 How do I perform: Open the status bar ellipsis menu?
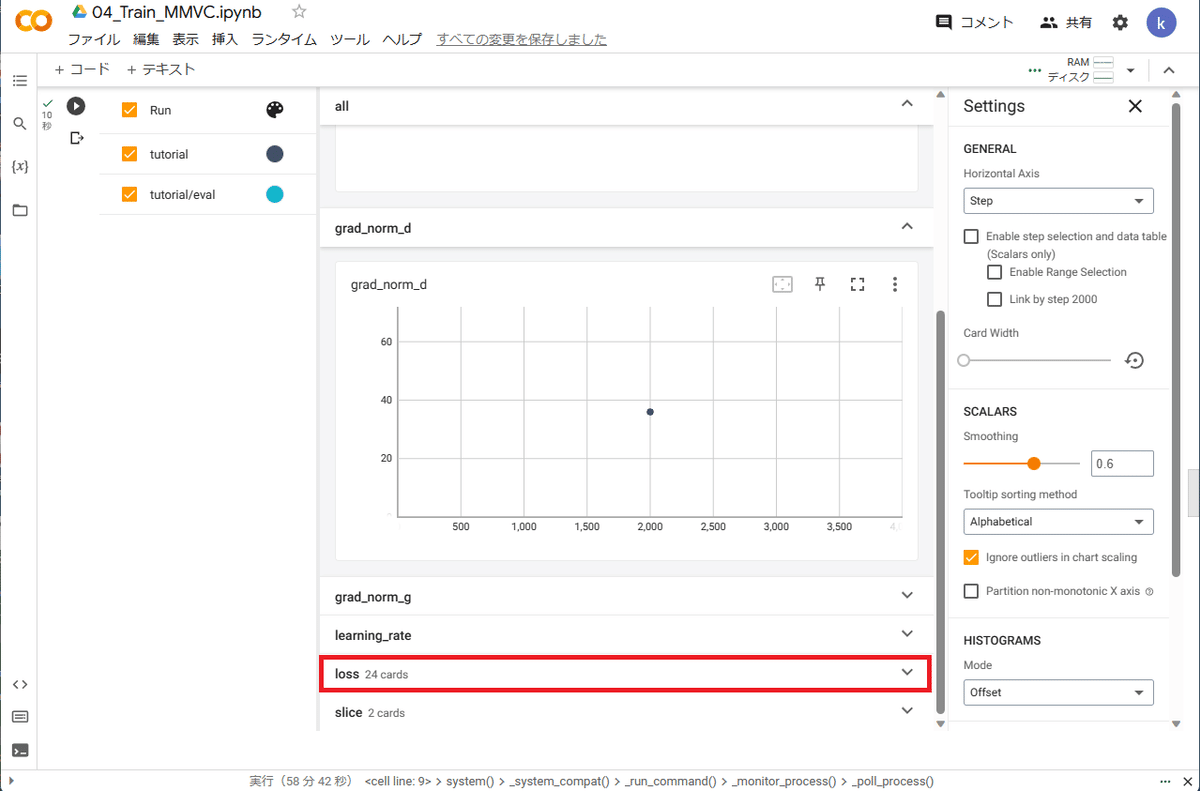click(1165, 781)
